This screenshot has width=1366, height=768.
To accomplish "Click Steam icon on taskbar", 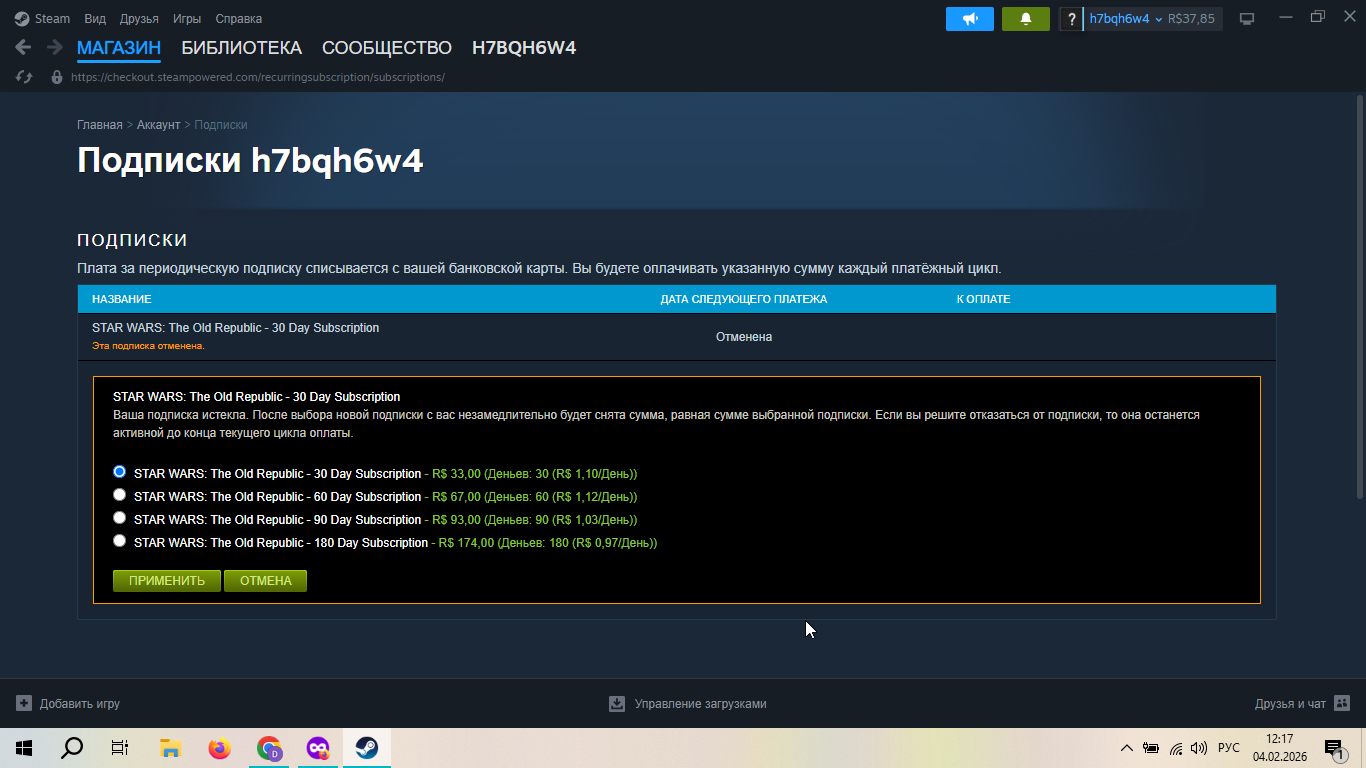I will [x=367, y=748].
